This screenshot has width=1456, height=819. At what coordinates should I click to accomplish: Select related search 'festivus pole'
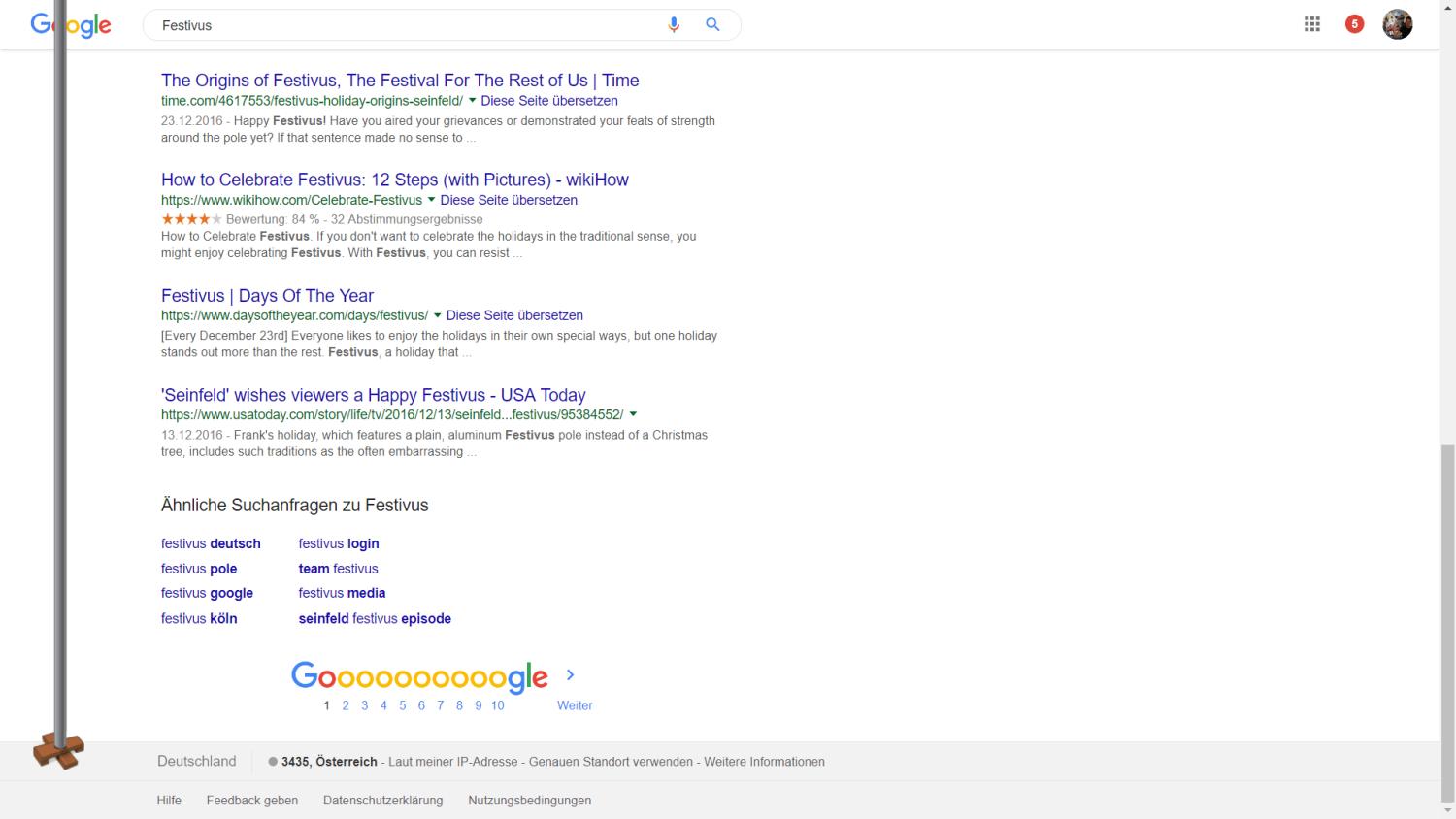199,569
